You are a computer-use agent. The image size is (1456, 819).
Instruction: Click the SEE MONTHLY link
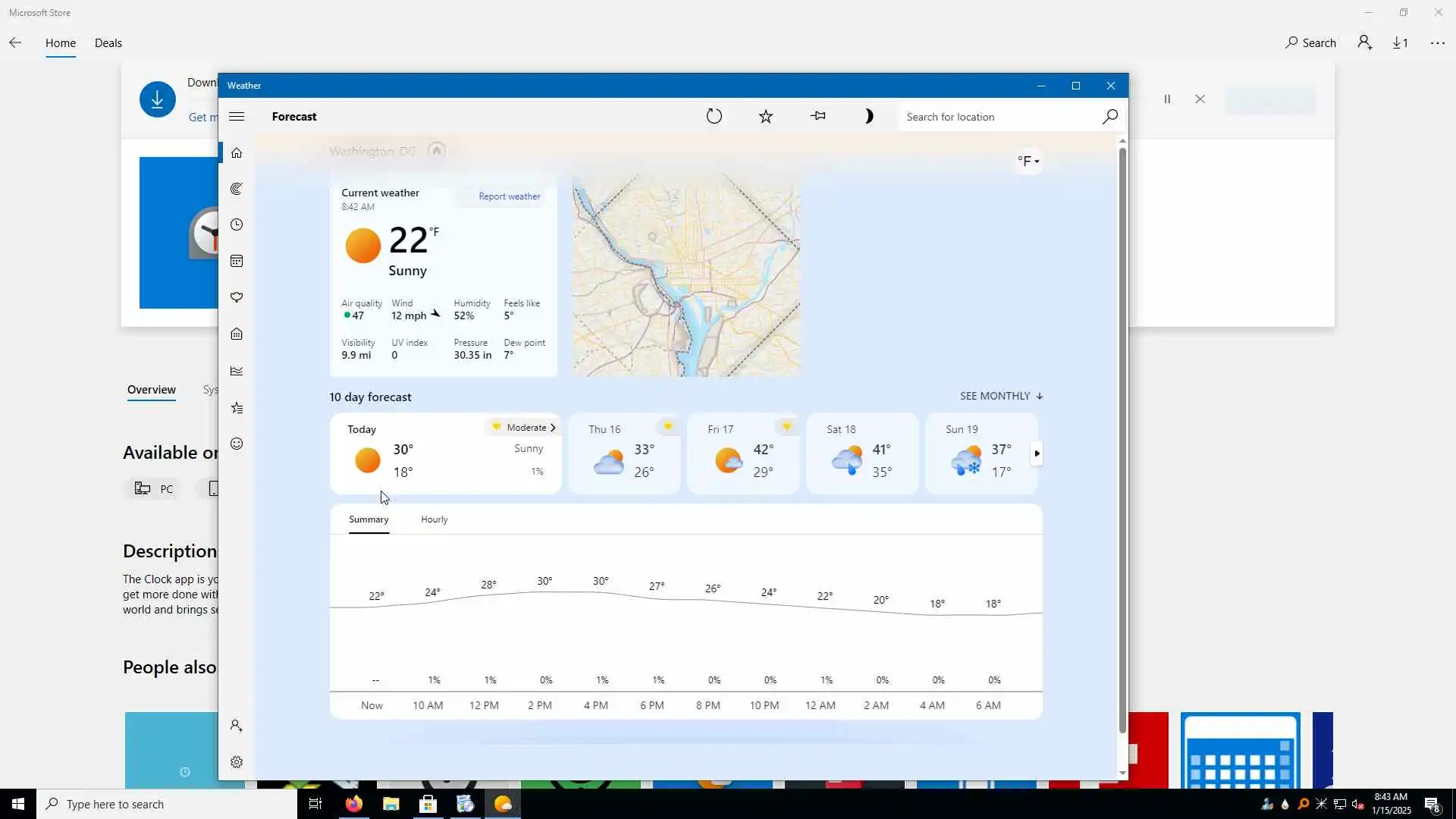click(1001, 396)
